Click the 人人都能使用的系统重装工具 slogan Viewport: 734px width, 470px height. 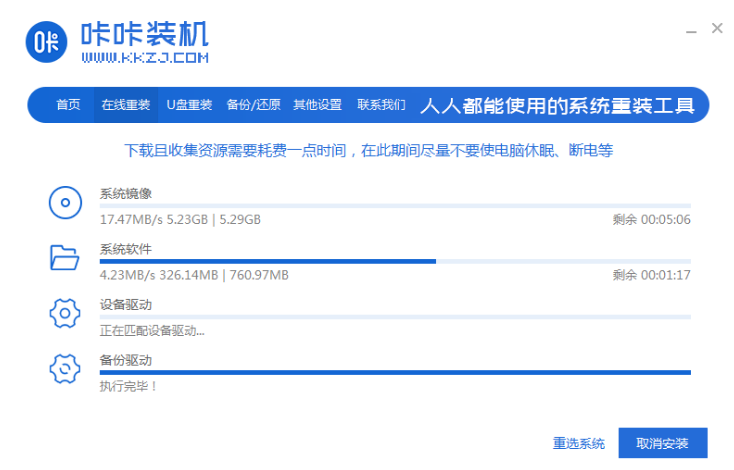click(557, 105)
